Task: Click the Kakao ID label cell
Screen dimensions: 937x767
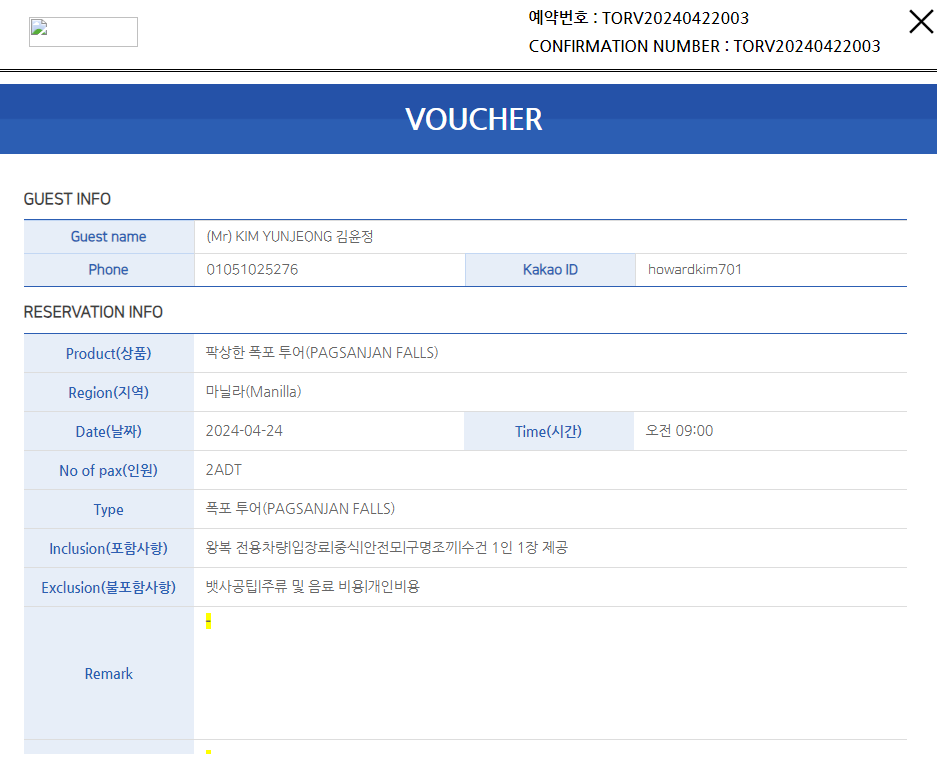Action: point(550,270)
